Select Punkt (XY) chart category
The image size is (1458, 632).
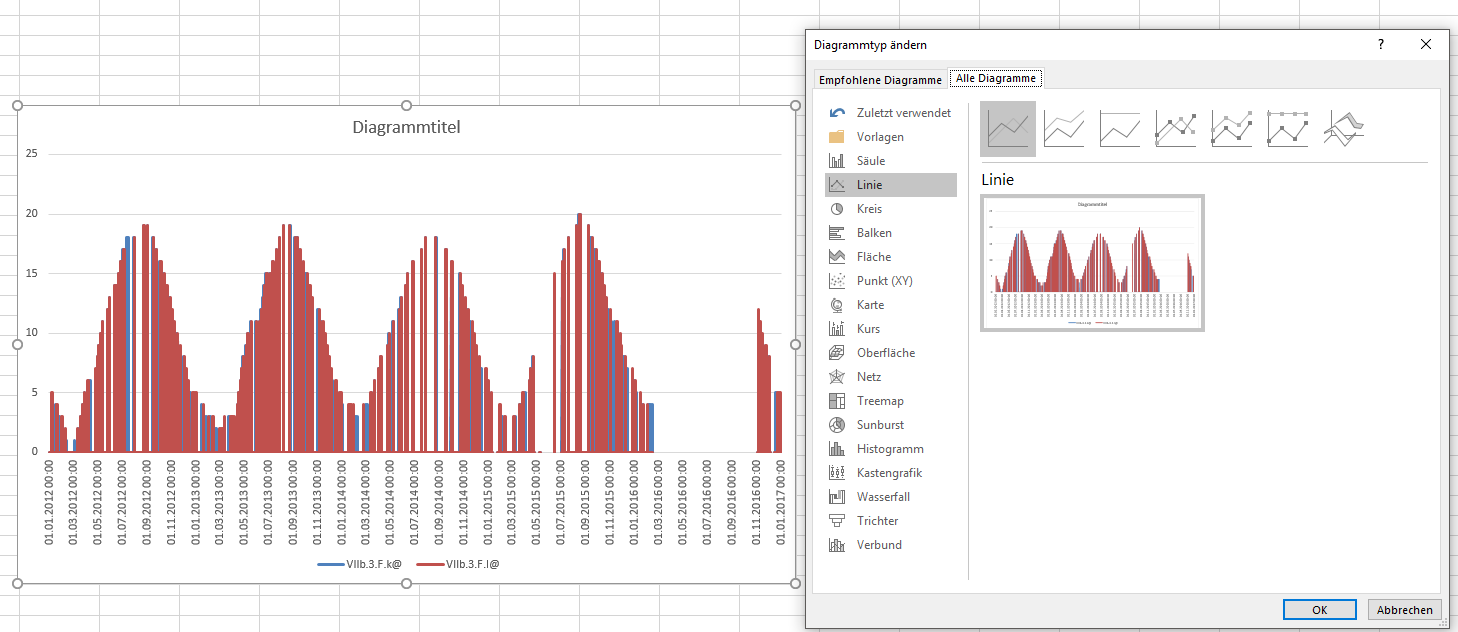[891, 281]
